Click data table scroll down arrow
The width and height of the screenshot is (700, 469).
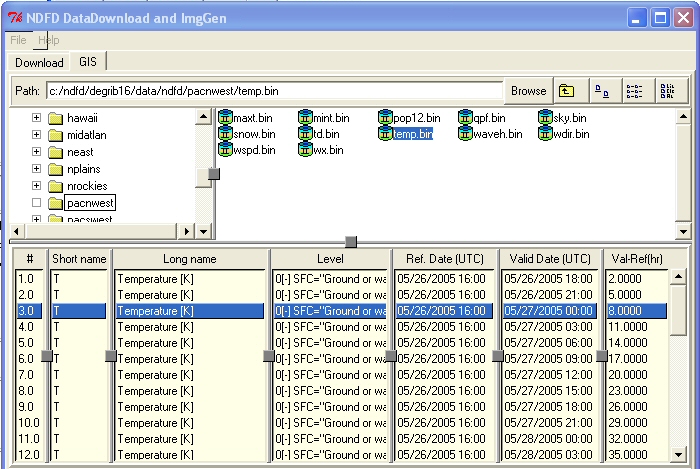tap(678, 455)
